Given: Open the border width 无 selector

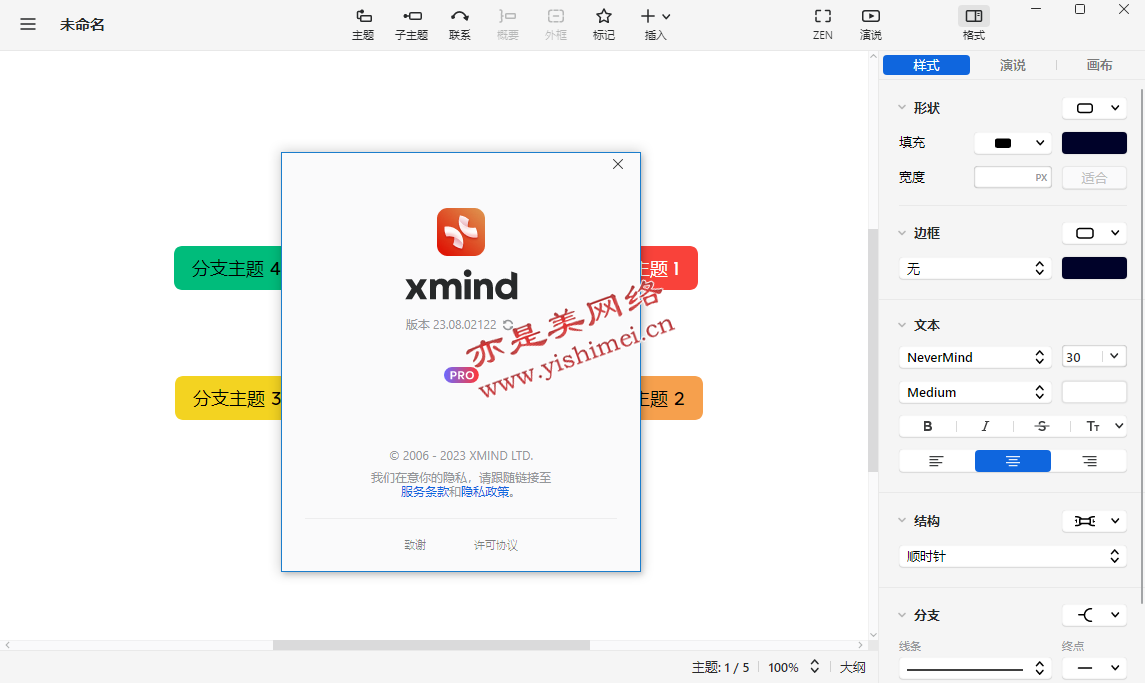Looking at the screenshot, I should (x=975, y=268).
